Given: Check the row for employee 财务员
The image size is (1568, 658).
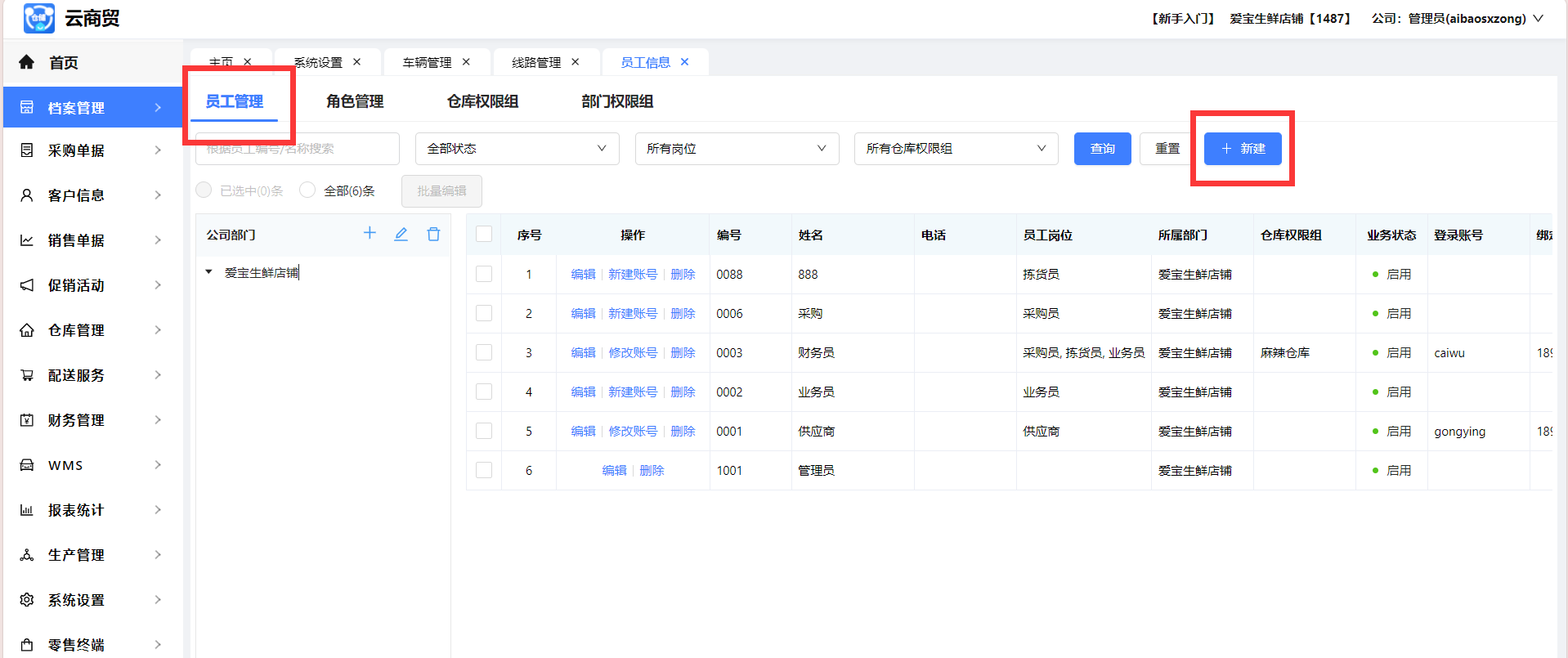Looking at the screenshot, I should click(484, 352).
